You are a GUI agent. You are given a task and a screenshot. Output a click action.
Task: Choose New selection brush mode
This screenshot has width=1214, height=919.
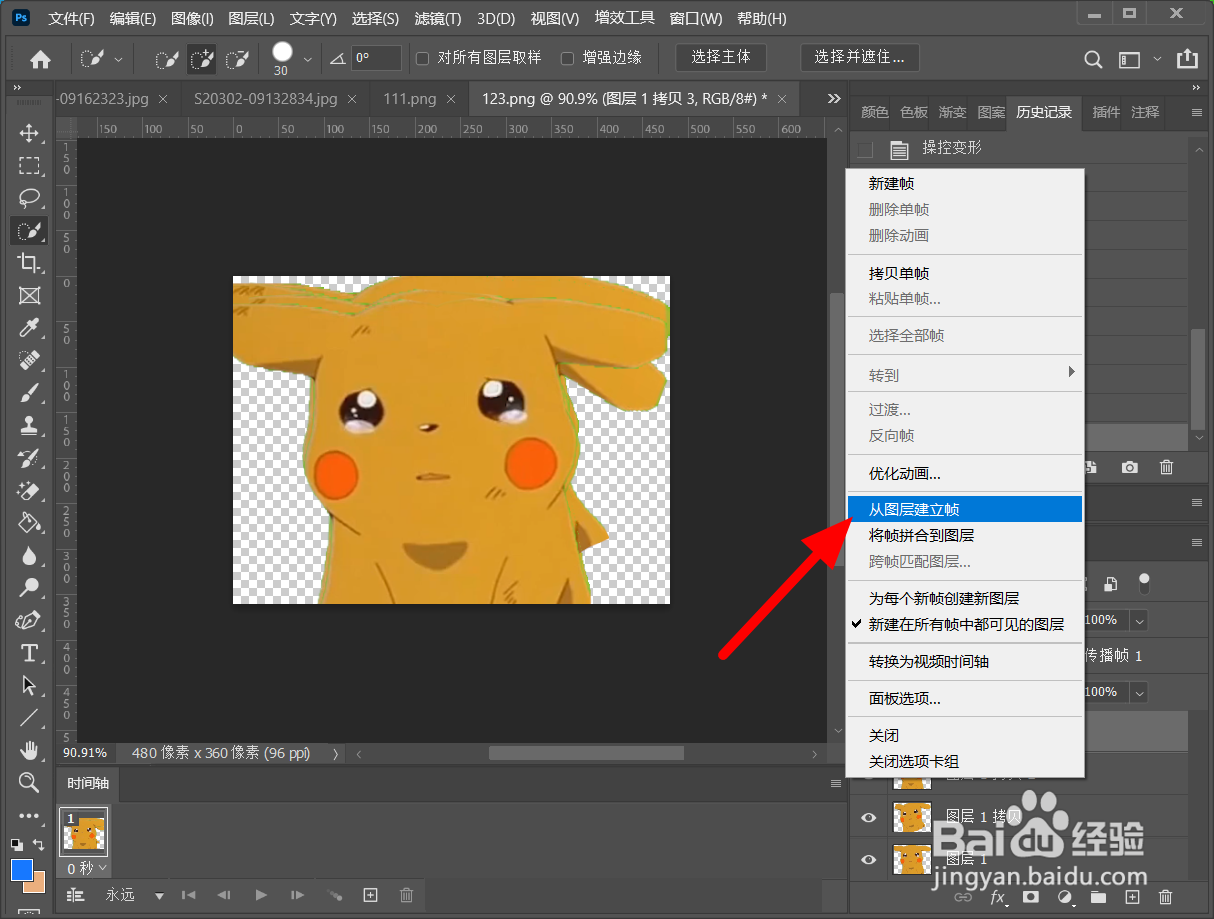pos(167,59)
